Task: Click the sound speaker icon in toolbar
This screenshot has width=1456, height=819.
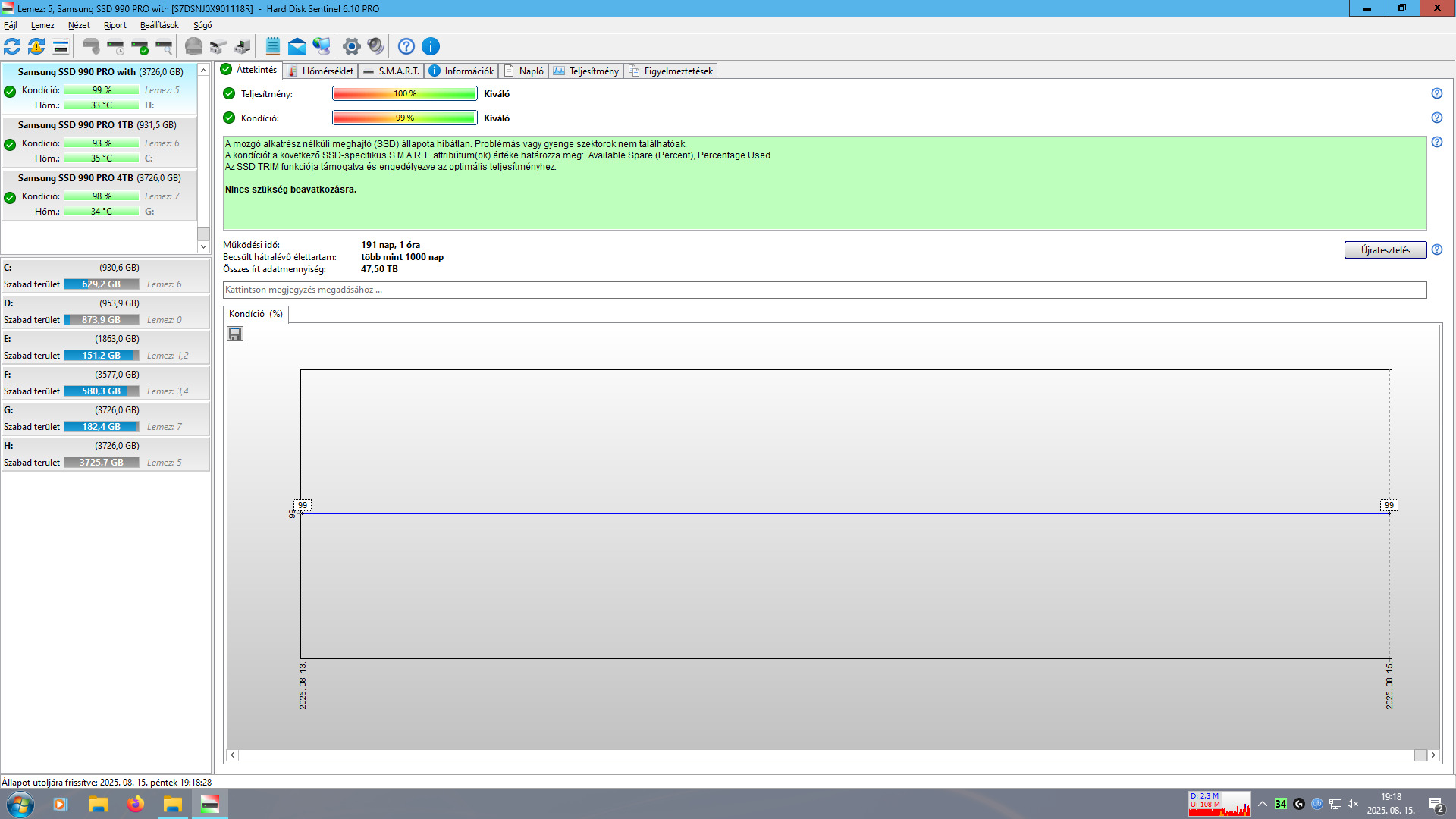Action: [375, 46]
